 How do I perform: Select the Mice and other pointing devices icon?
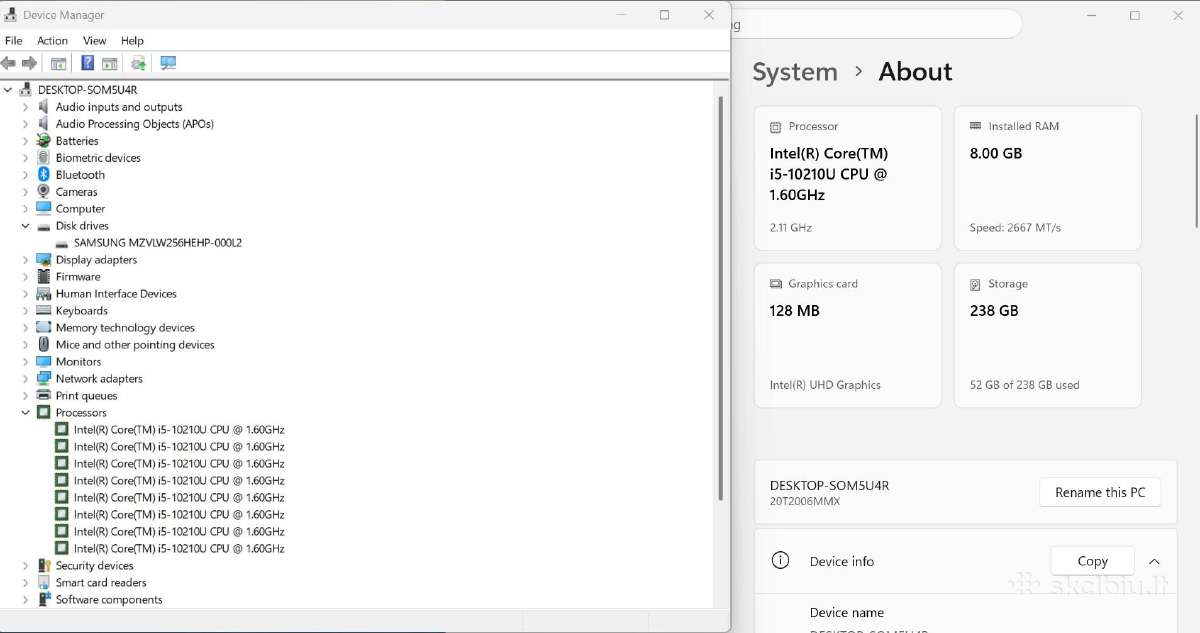(x=44, y=345)
